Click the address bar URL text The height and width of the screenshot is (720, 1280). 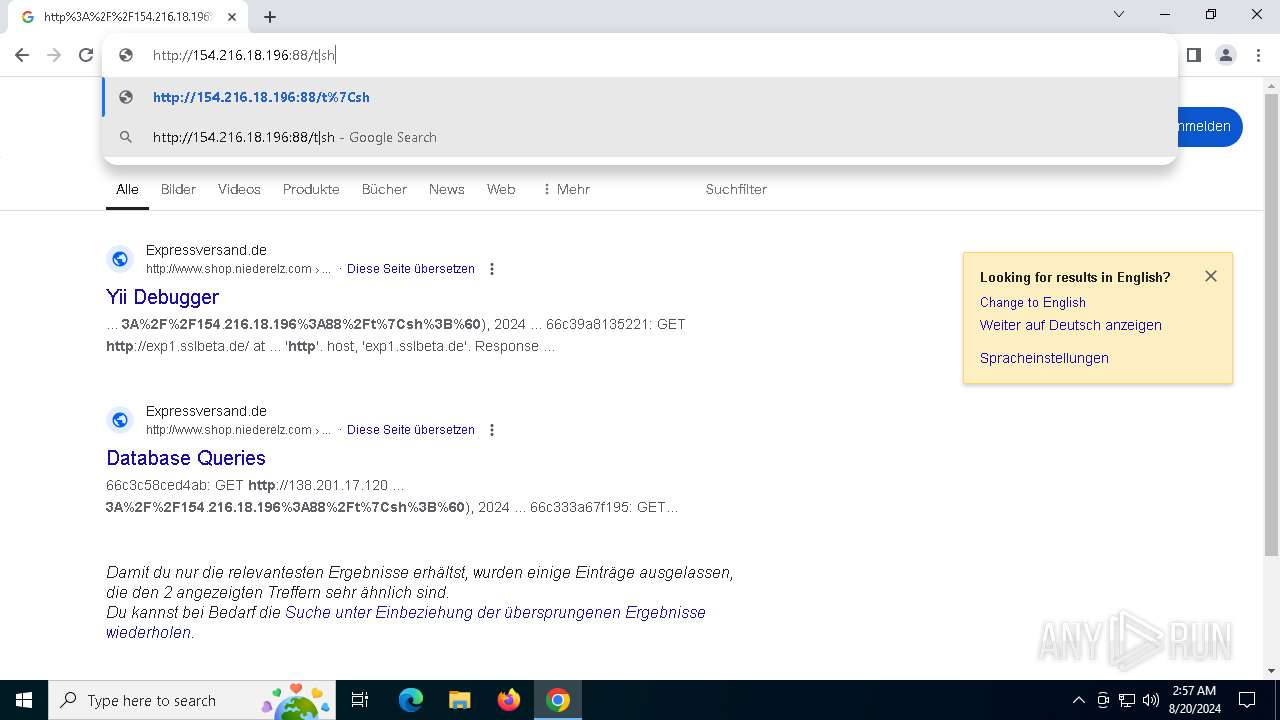[x=244, y=55]
